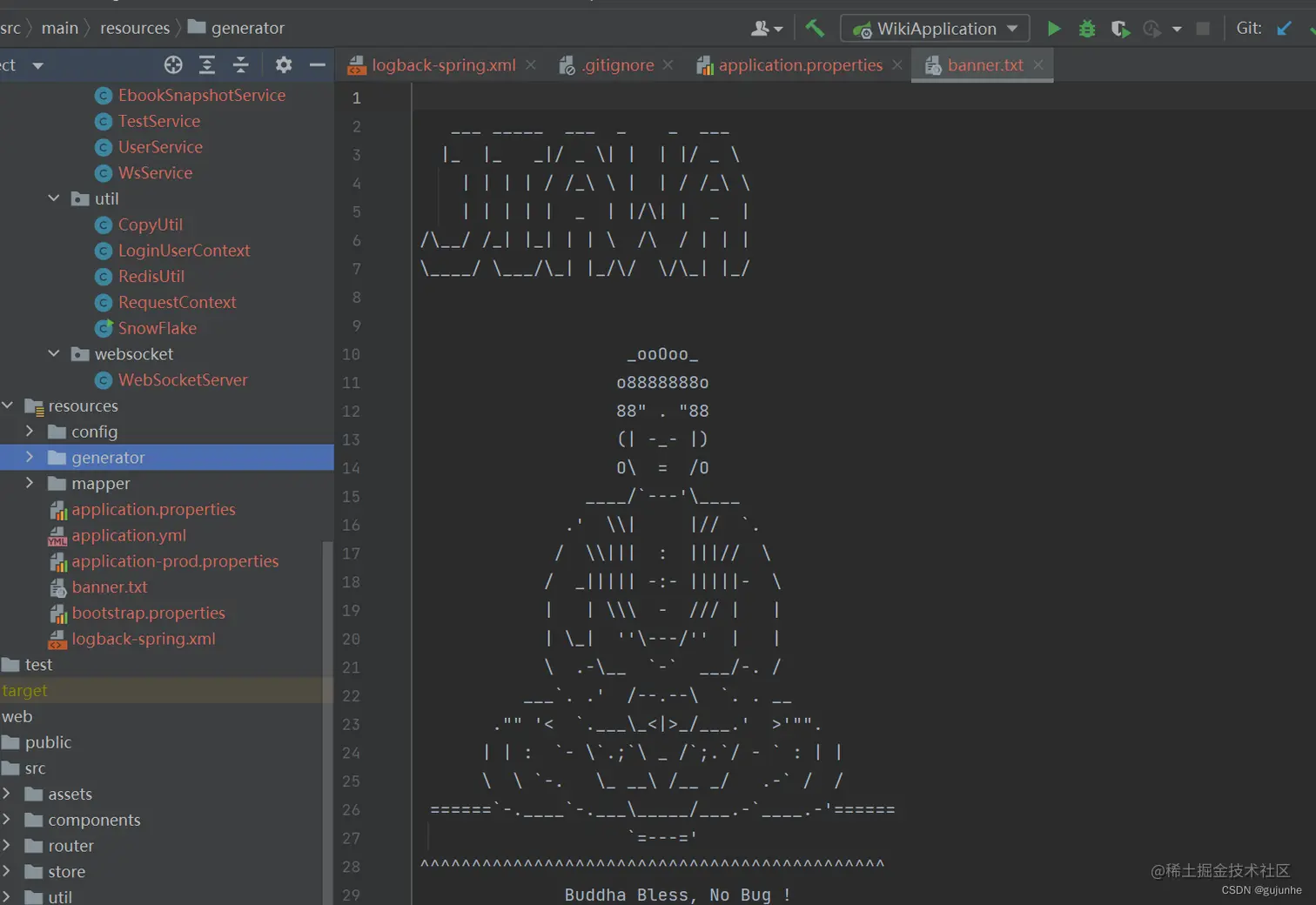Close the application.properties tab
Image resolution: width=1316 pixels, height=905 pixels.
click(x=897, y=65)
